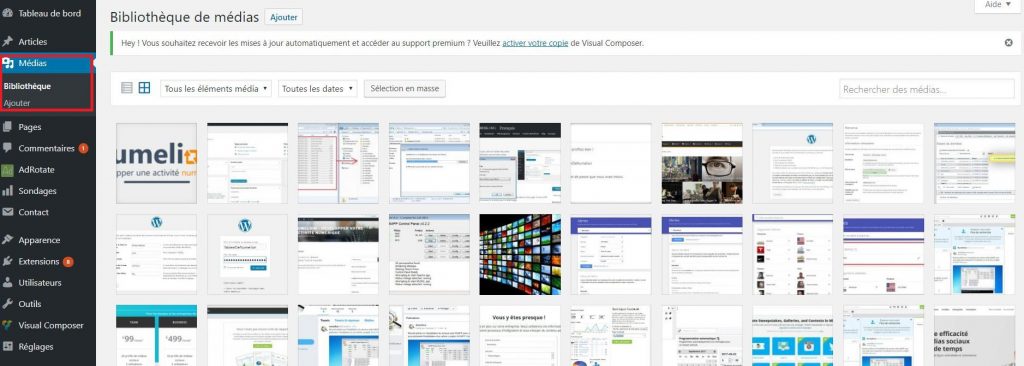Open the Commentaires menu item
The width and height of the screenshot is (1024, 366).
tap(46, 148)
